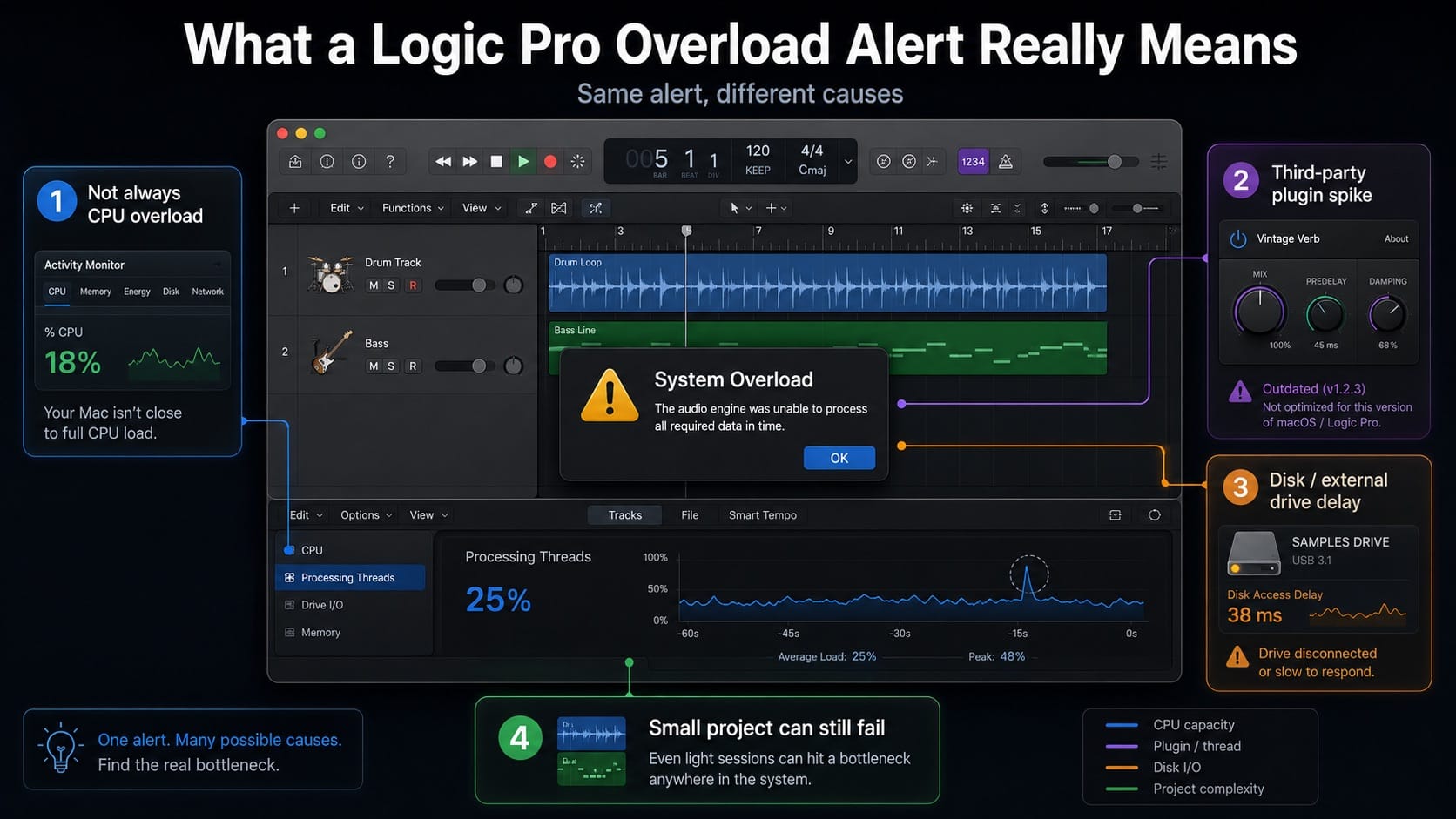Switch to the Memory tab in Activity Monitor
This screenshot has width=1456, height=819.
(96, 292)
